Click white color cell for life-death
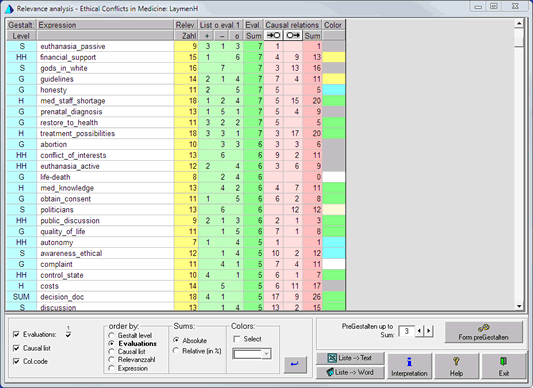 pos(333,177)
